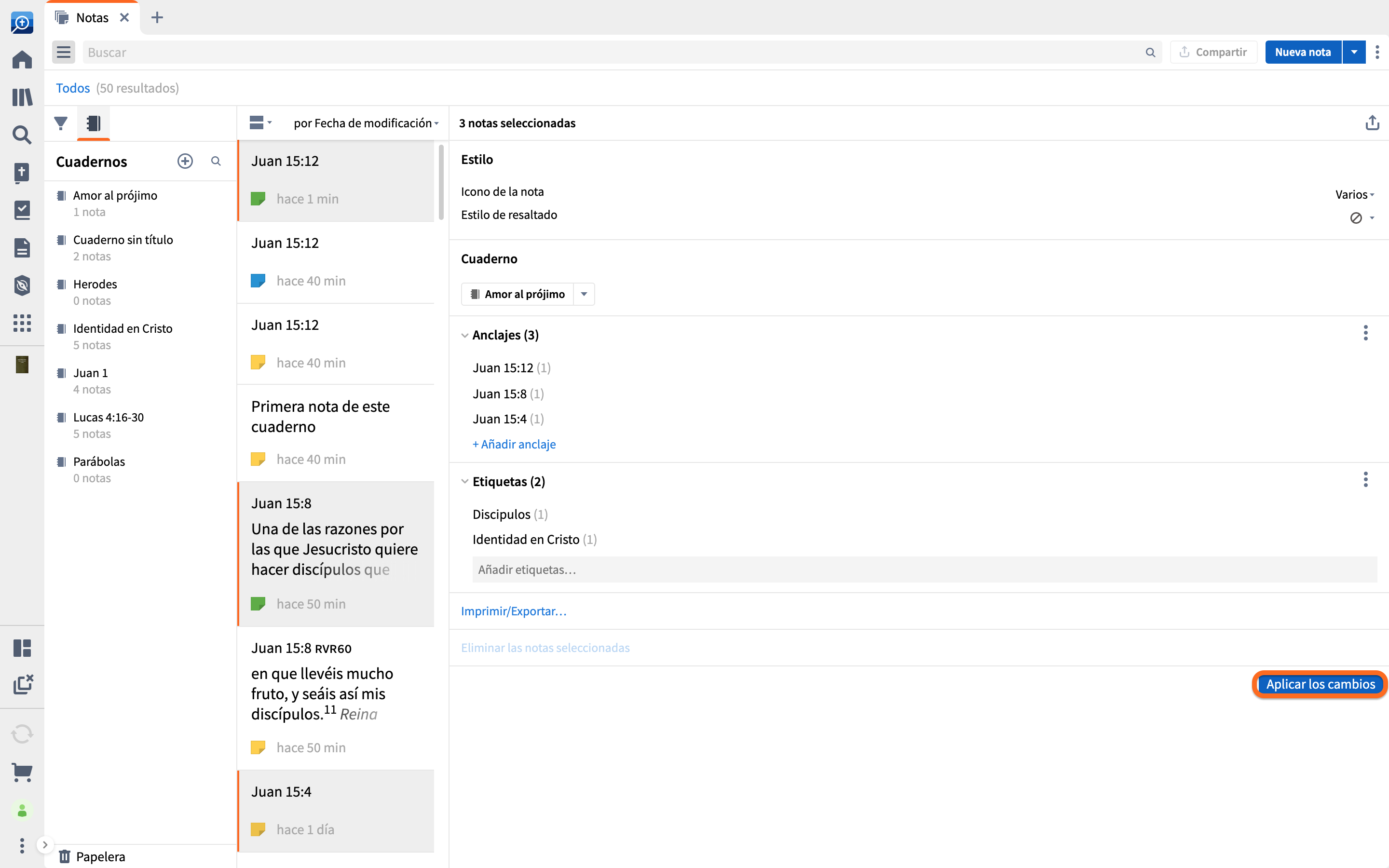
Task: Click the close all panels icon
Action: click(23, 684)
